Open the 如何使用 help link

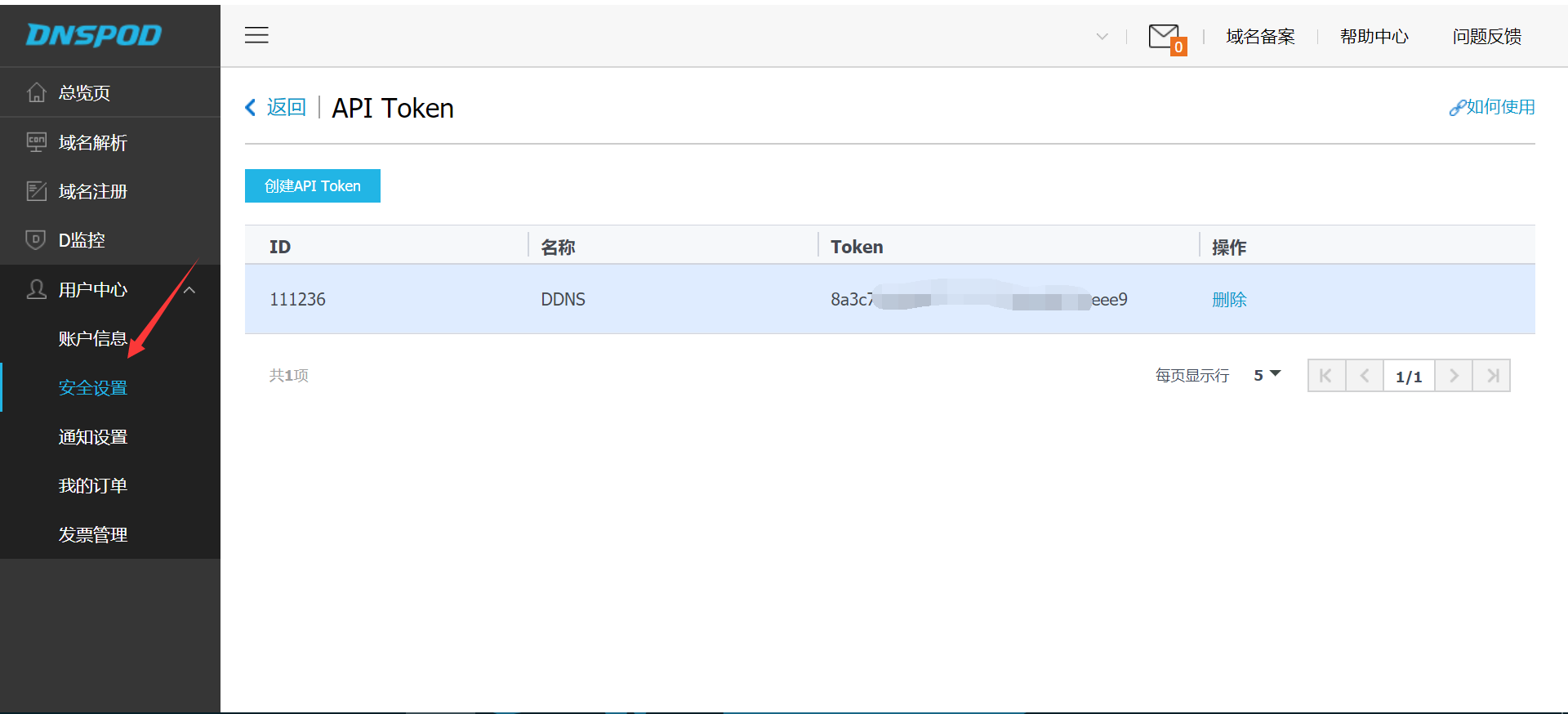(1492, 107)
